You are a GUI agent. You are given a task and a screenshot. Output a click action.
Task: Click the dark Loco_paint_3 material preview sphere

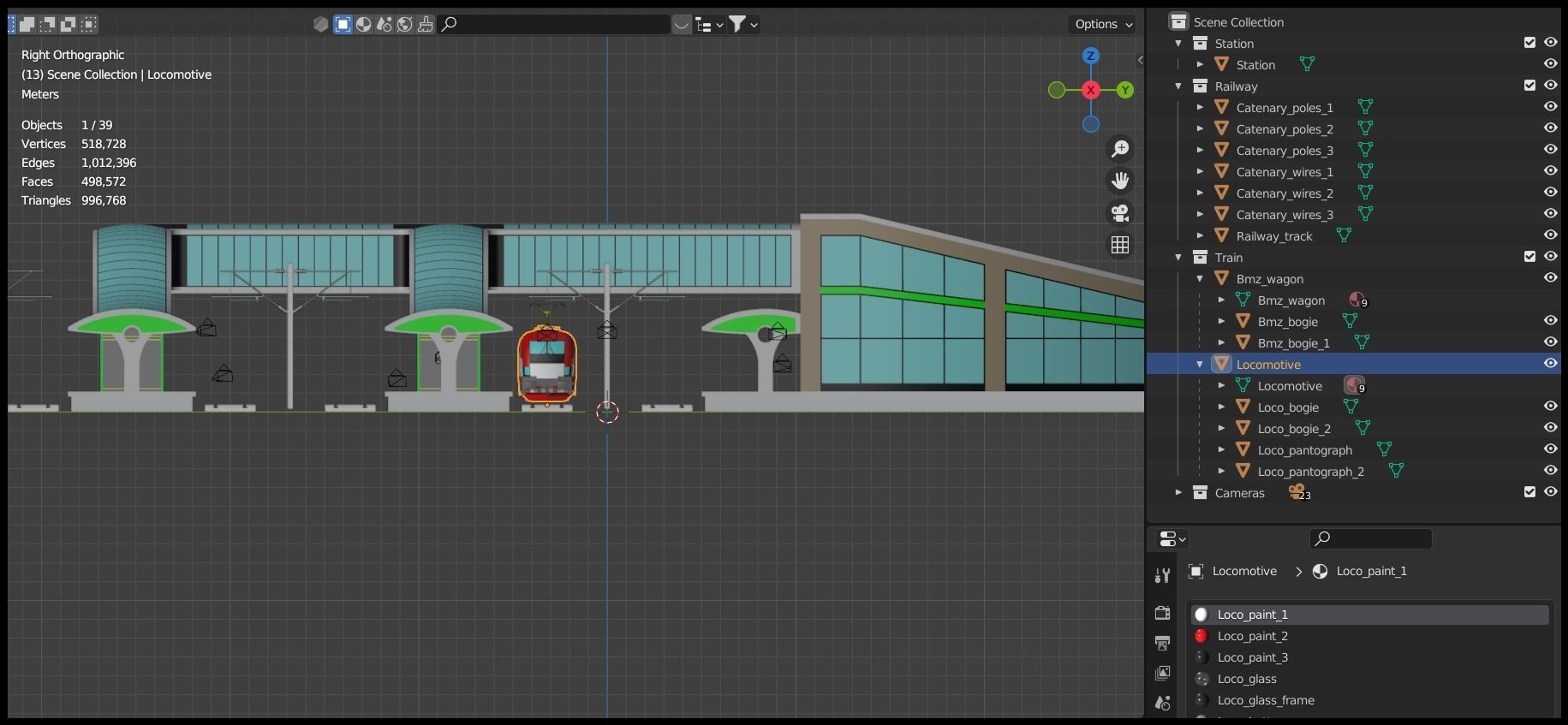[1201, 657]
